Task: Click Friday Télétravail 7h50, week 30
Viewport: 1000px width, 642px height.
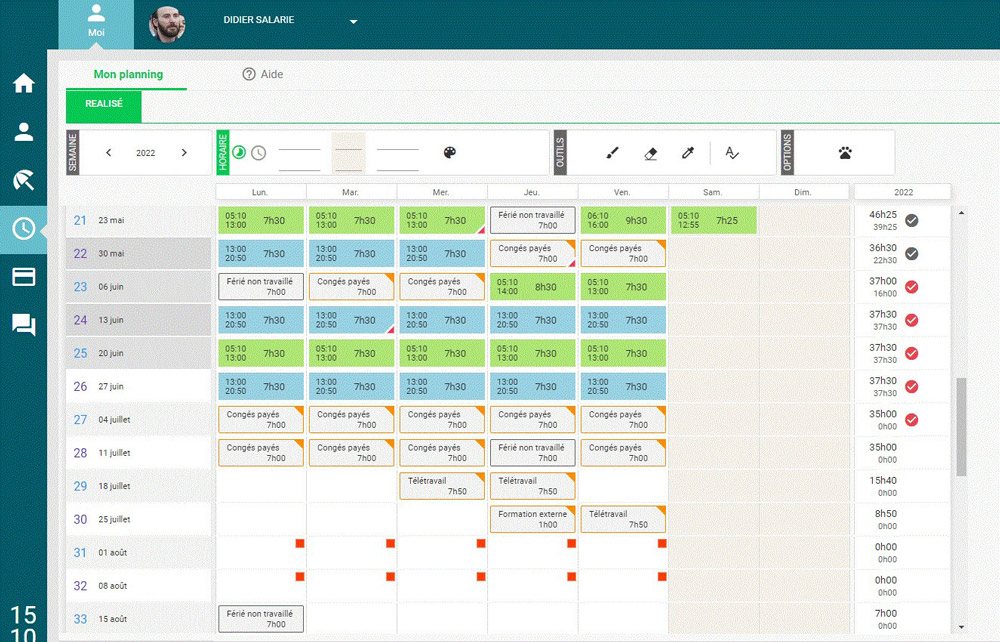Action: [622, 519]
